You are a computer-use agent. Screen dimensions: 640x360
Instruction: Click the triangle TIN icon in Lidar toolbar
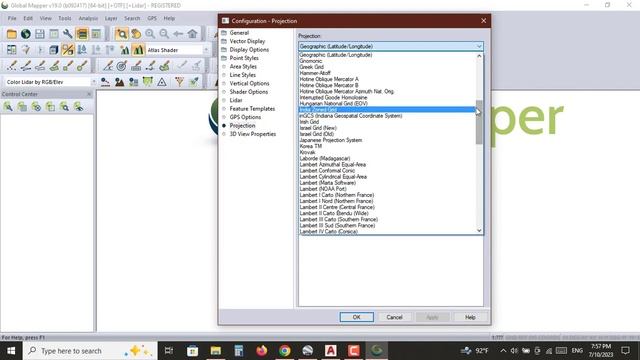click(162, 82)
